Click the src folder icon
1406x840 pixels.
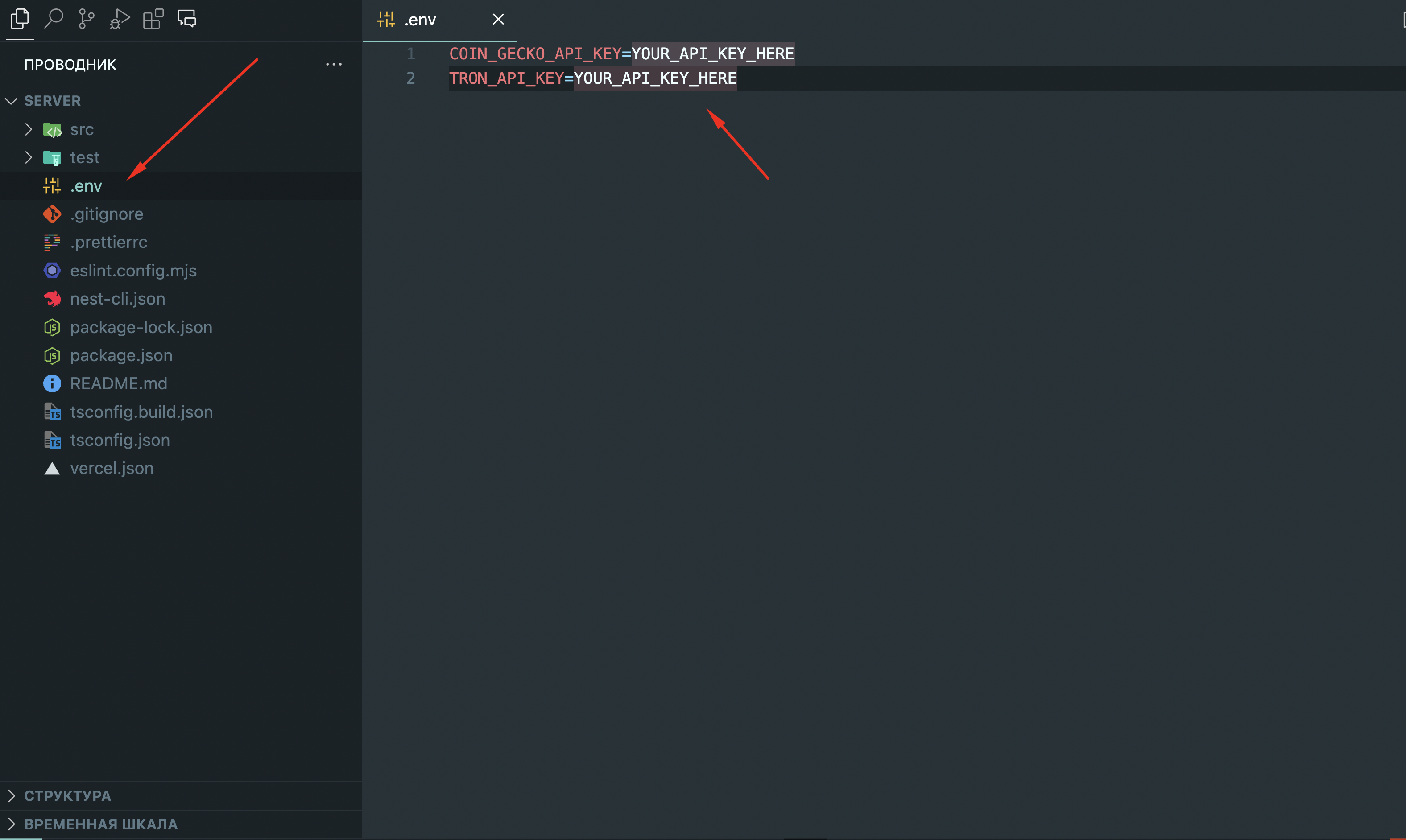(x=52, y=130)
